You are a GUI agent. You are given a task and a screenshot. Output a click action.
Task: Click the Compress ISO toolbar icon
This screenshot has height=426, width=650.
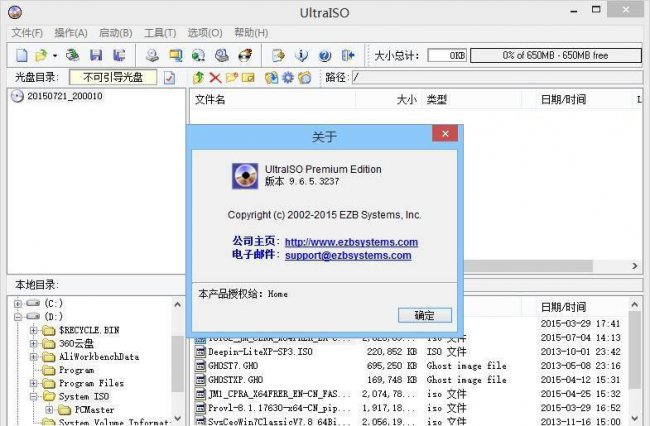pyautogui.click(x=175, y=56)
